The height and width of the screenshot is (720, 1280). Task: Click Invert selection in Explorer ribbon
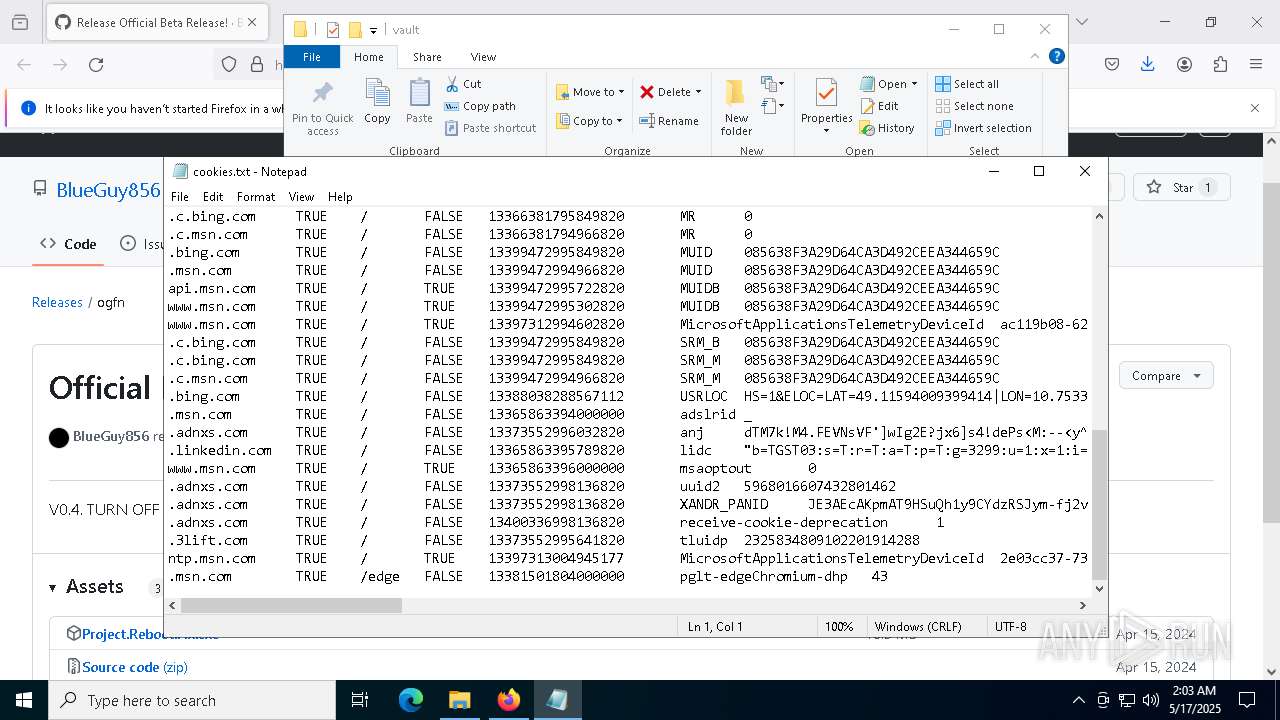click(983, 128)
